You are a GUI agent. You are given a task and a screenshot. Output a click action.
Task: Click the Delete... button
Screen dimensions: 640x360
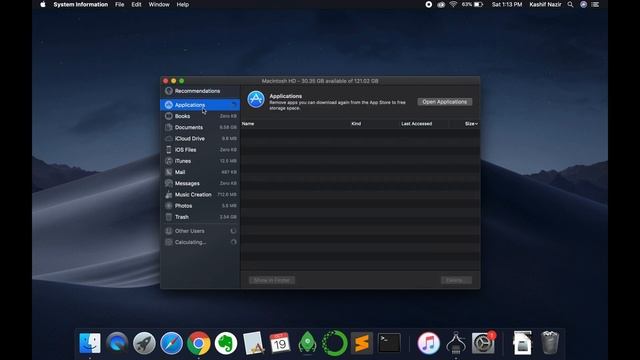coord(456,280)
